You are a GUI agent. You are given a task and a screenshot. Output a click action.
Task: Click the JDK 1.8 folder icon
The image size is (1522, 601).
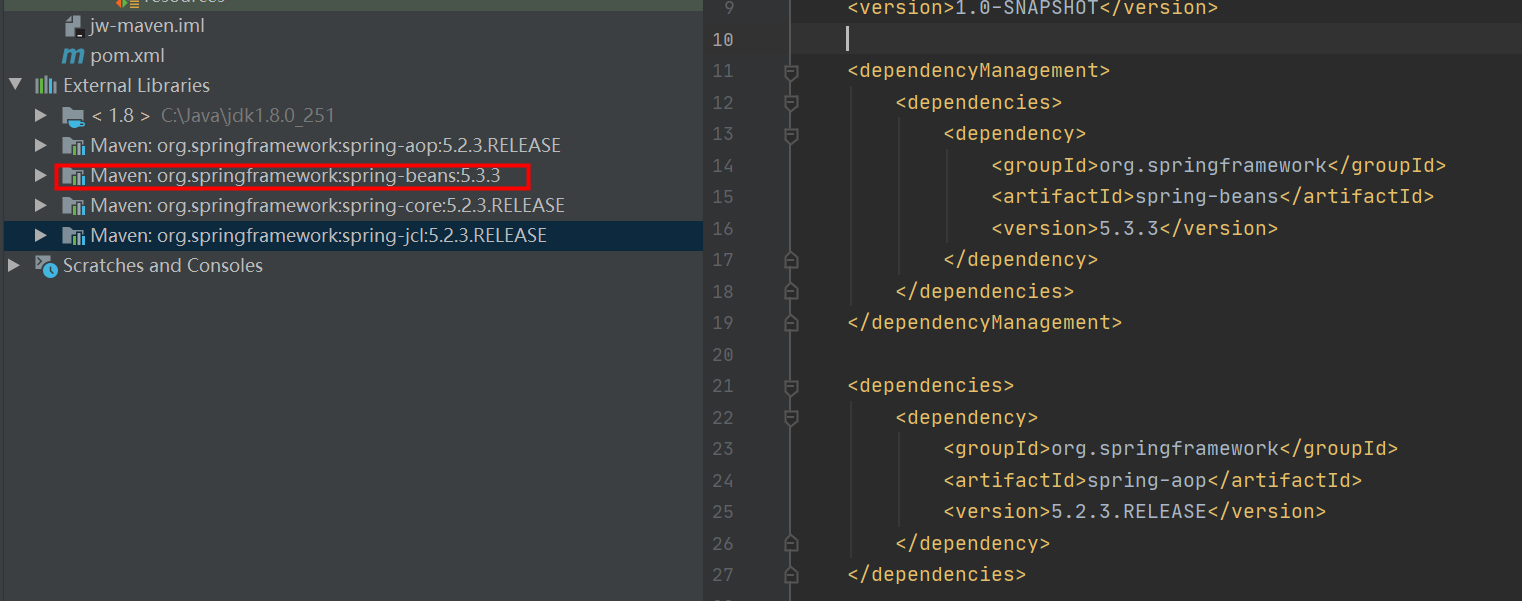click(x=73, y=116)
